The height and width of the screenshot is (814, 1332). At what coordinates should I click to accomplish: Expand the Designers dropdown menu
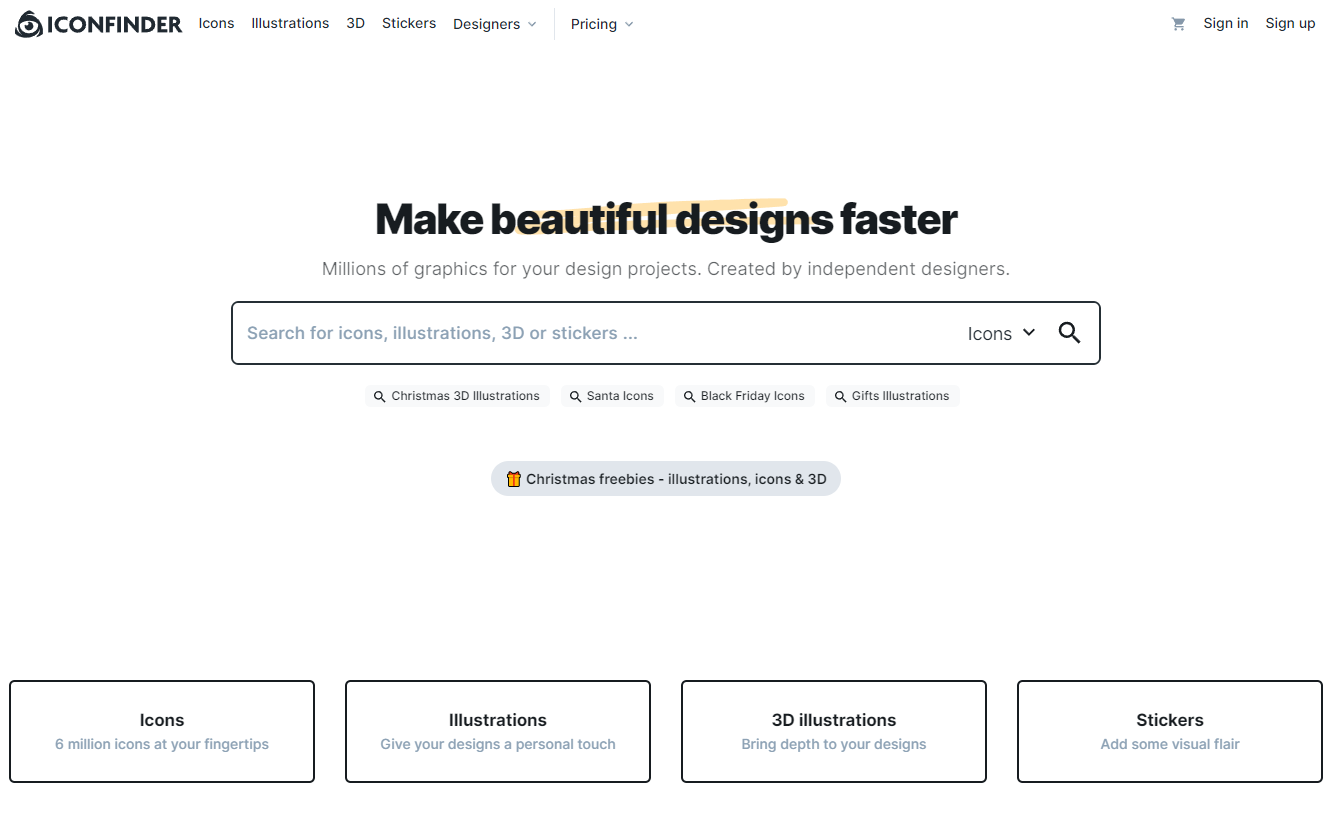pos(494,24)
